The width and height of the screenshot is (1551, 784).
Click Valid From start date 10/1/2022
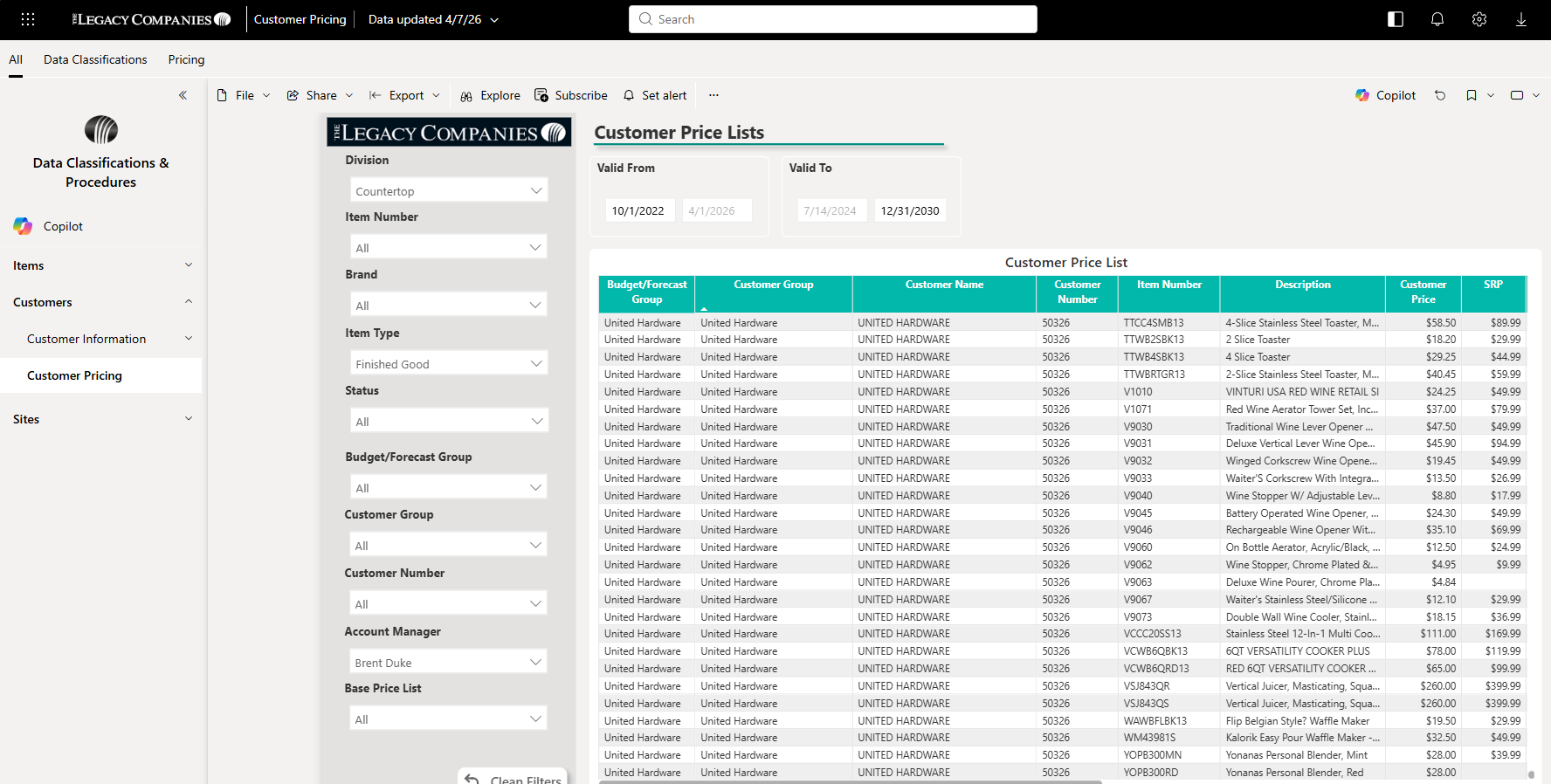click(640, 210)
